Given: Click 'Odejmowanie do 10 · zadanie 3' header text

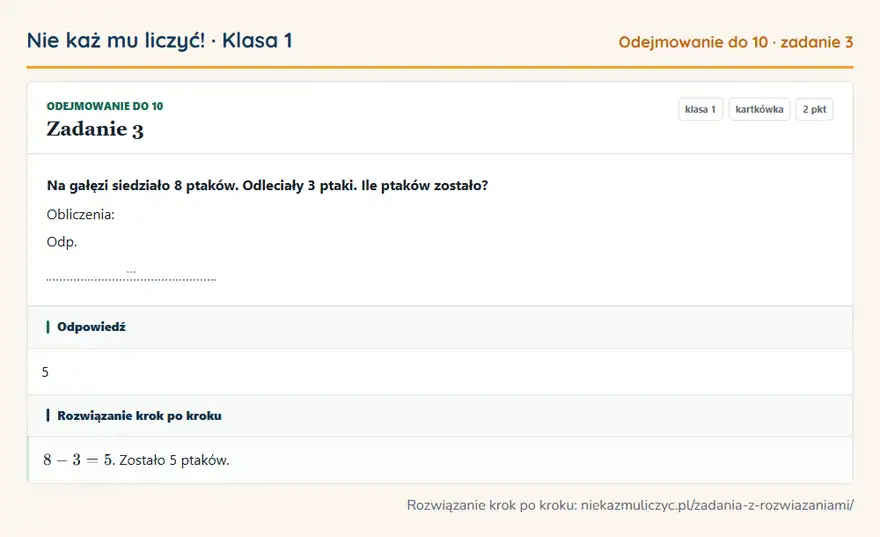Looking at the screenshot, I should coord(735,42).
